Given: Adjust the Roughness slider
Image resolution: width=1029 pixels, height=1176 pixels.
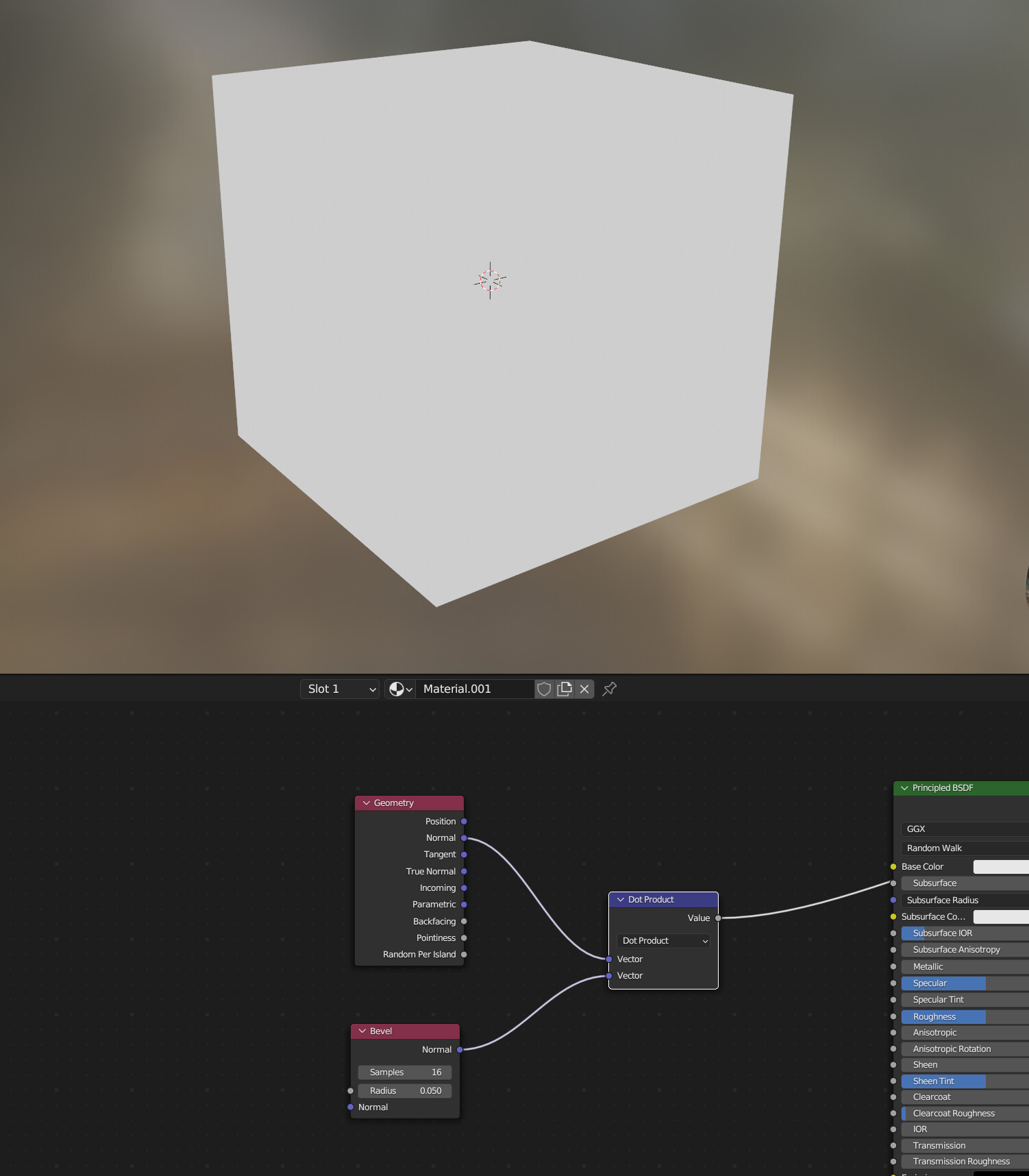Looking at the screenshot, I should (x=965, y=1016).
